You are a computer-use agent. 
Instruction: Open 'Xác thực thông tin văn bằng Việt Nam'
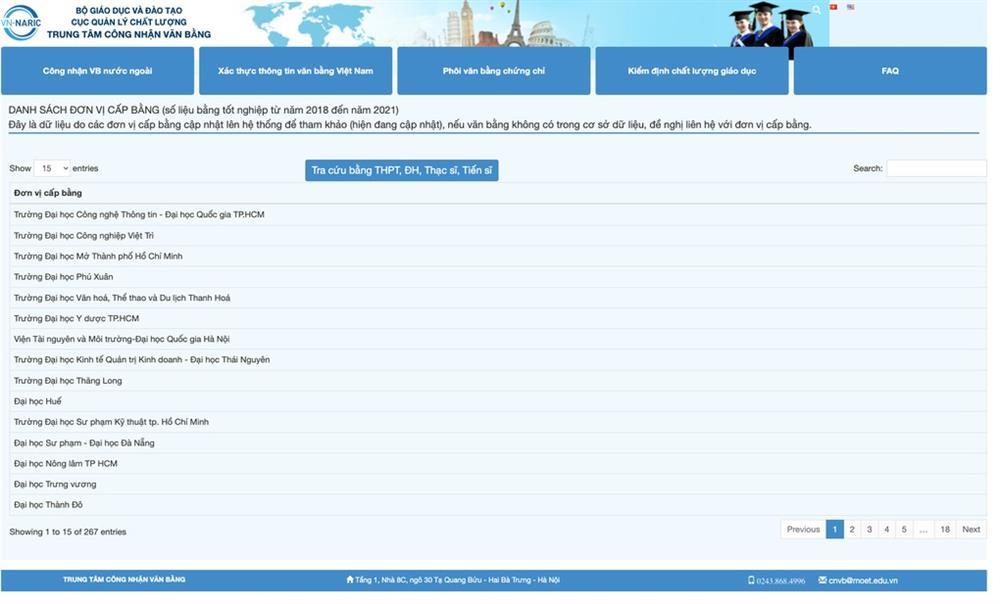point(295,71)
